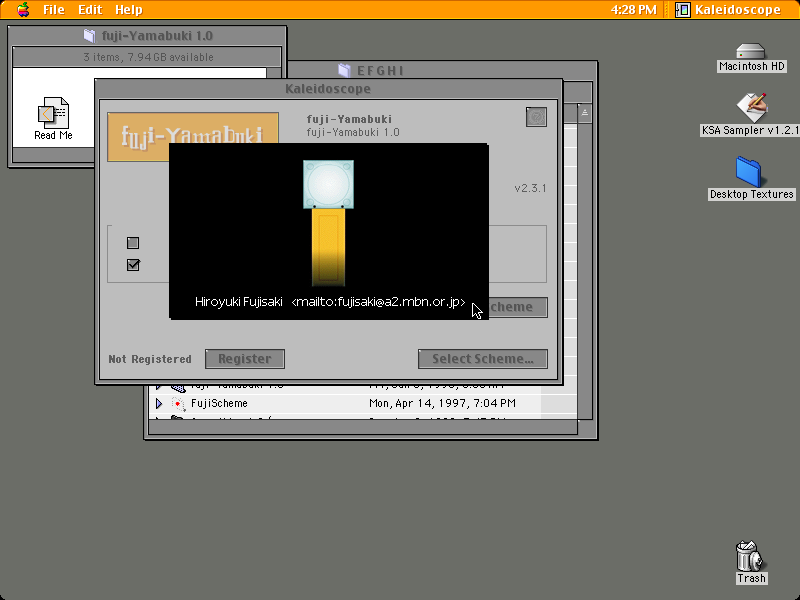Select the FujiScheme name in EFGHI list
This screenshot has height=600, width=800.
click(x=219, y=404)
